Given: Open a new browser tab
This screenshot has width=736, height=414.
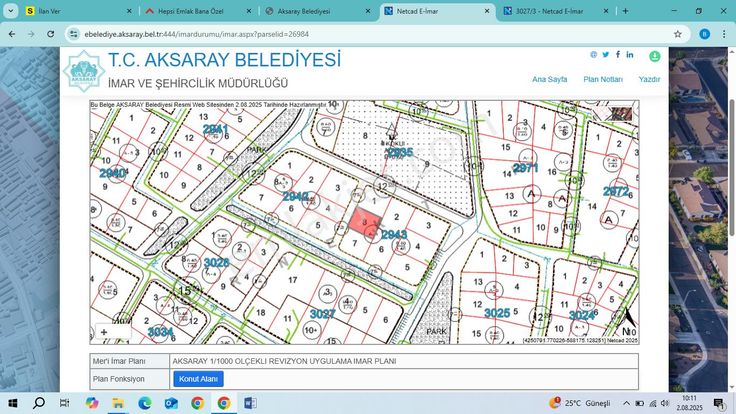Looking at the screenshot, I should click(x=625, y=11).
